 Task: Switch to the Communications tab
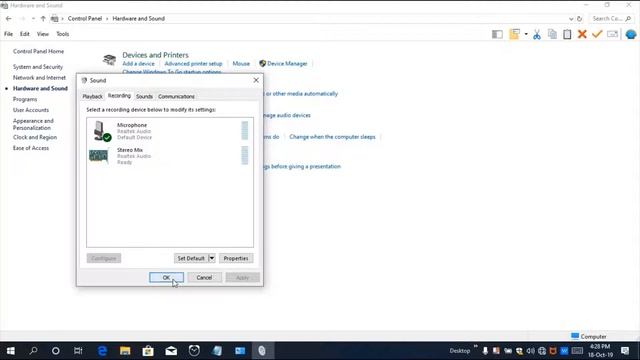coord(176,97)
